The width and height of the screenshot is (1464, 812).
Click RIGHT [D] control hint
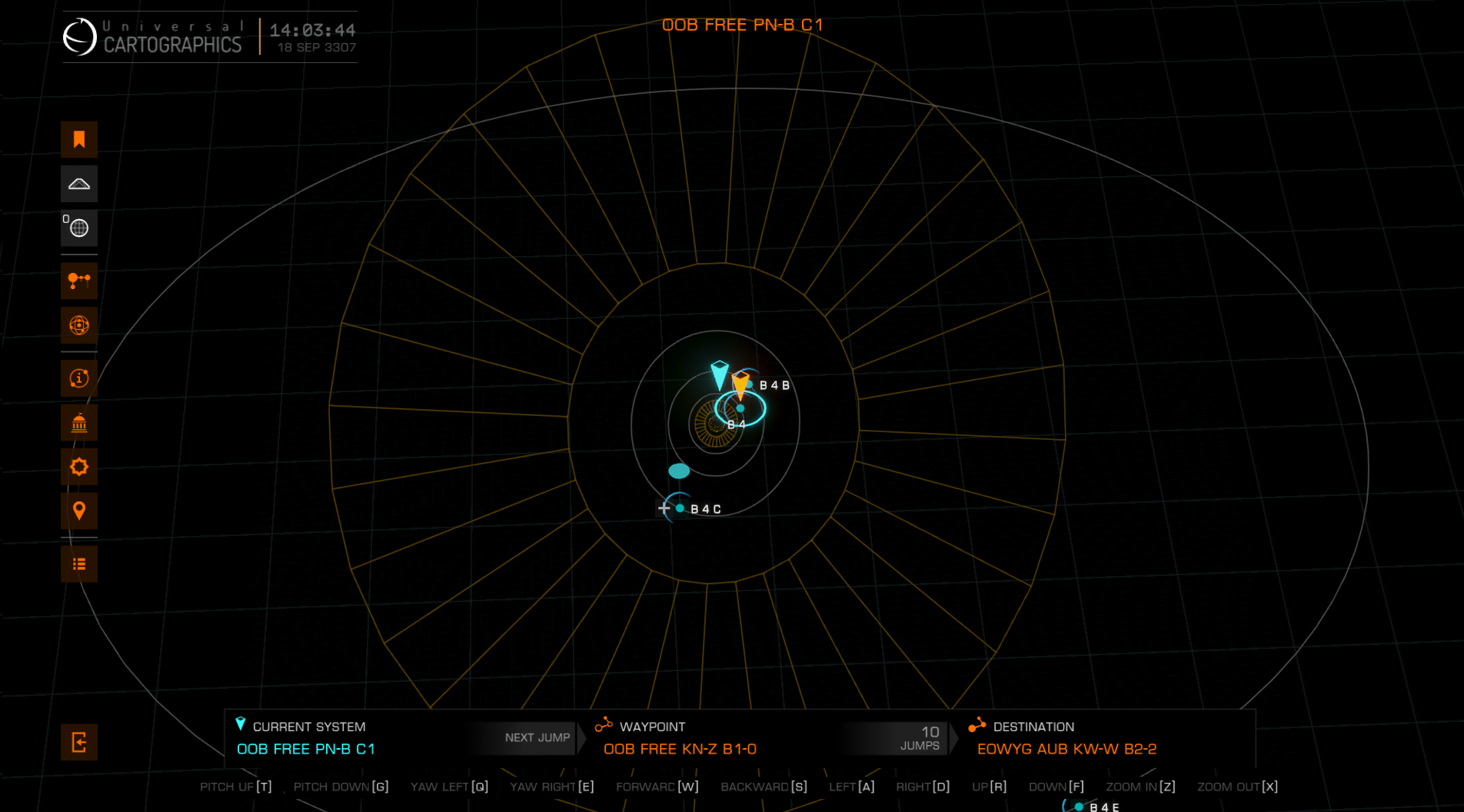[923, 787]
